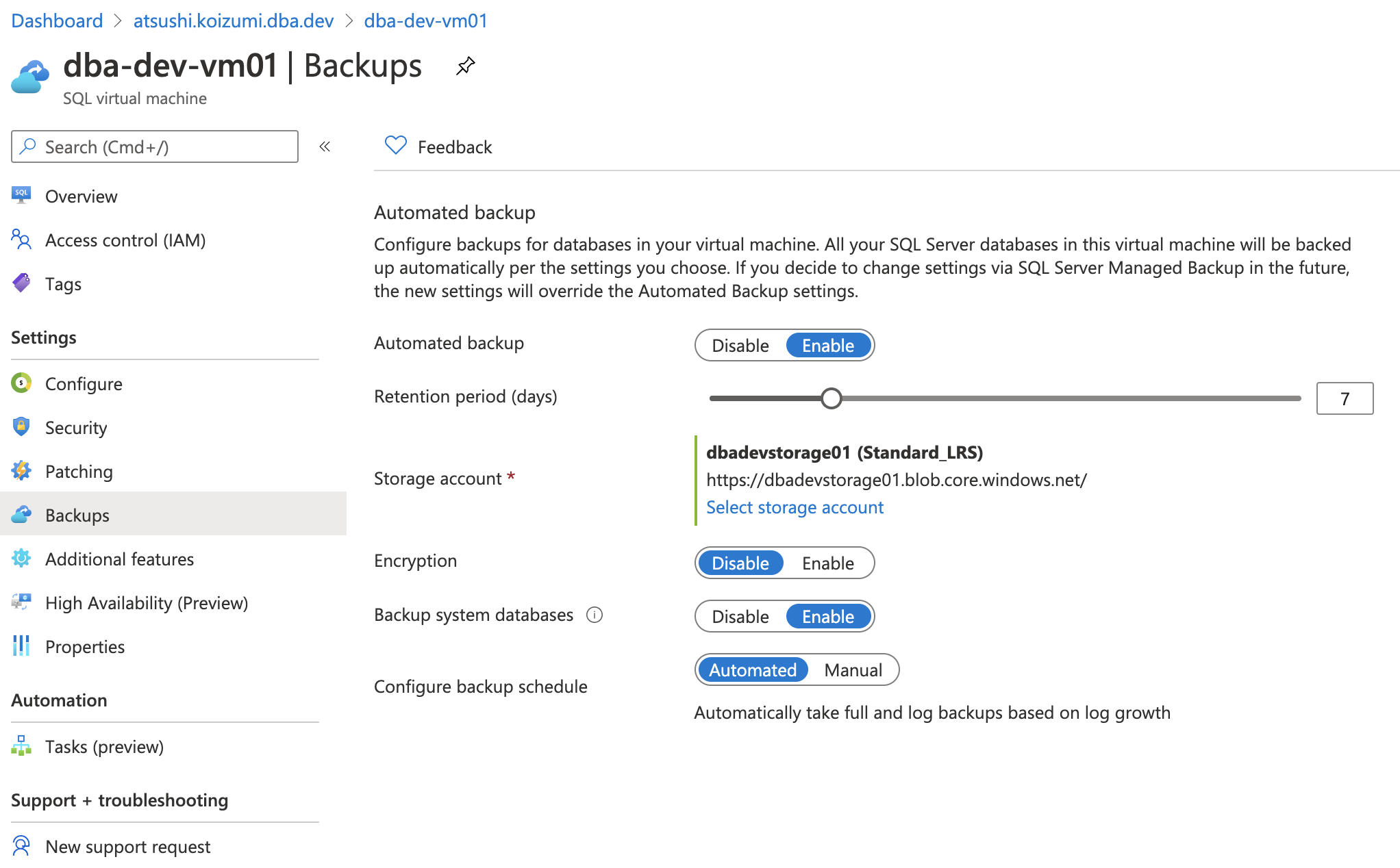1400x868 pixels.
Task: Click the info icon beside Backup system databases
Action: [x=595, y=615]
